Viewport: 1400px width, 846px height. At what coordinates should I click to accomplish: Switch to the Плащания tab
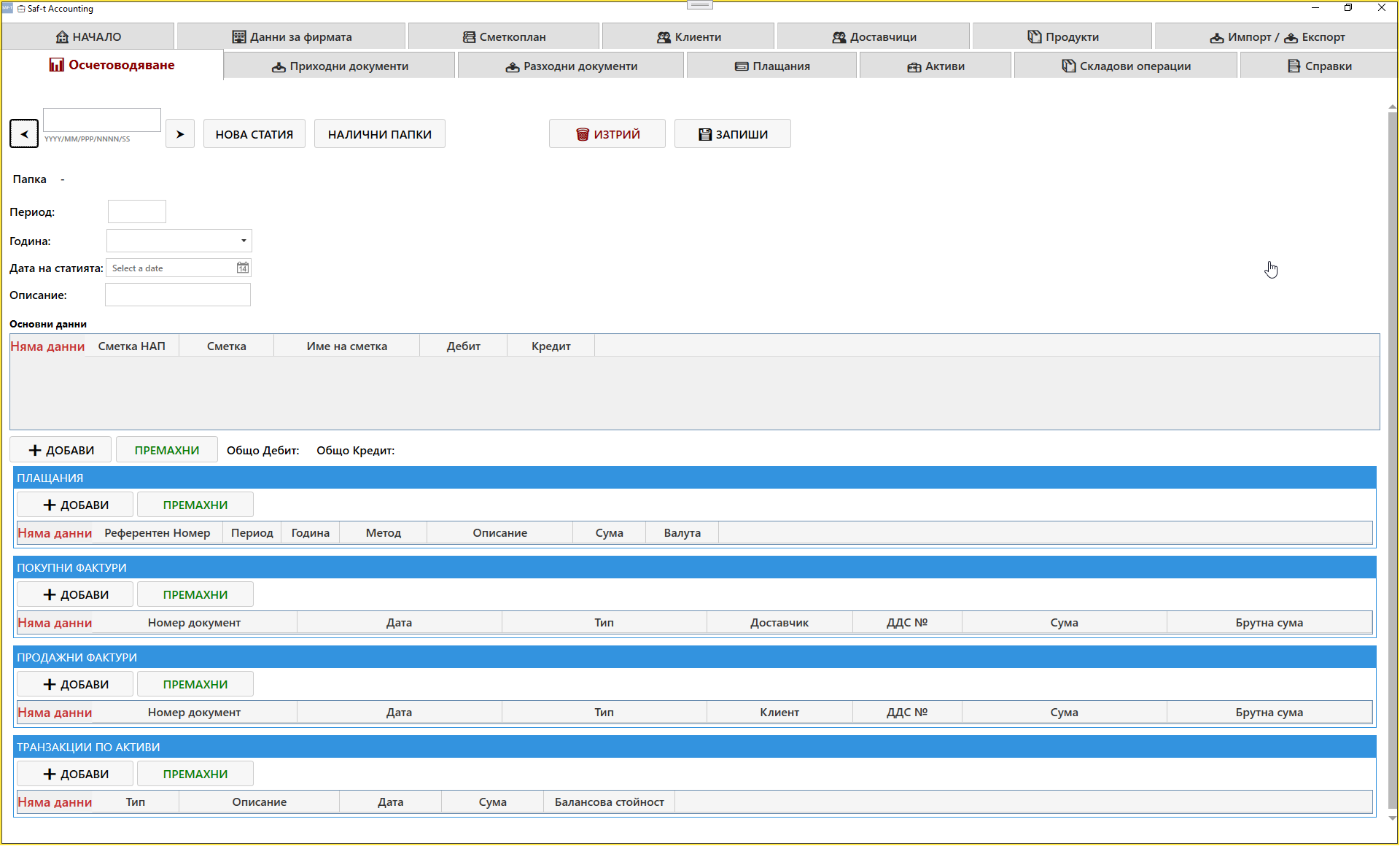click(771, 66)
